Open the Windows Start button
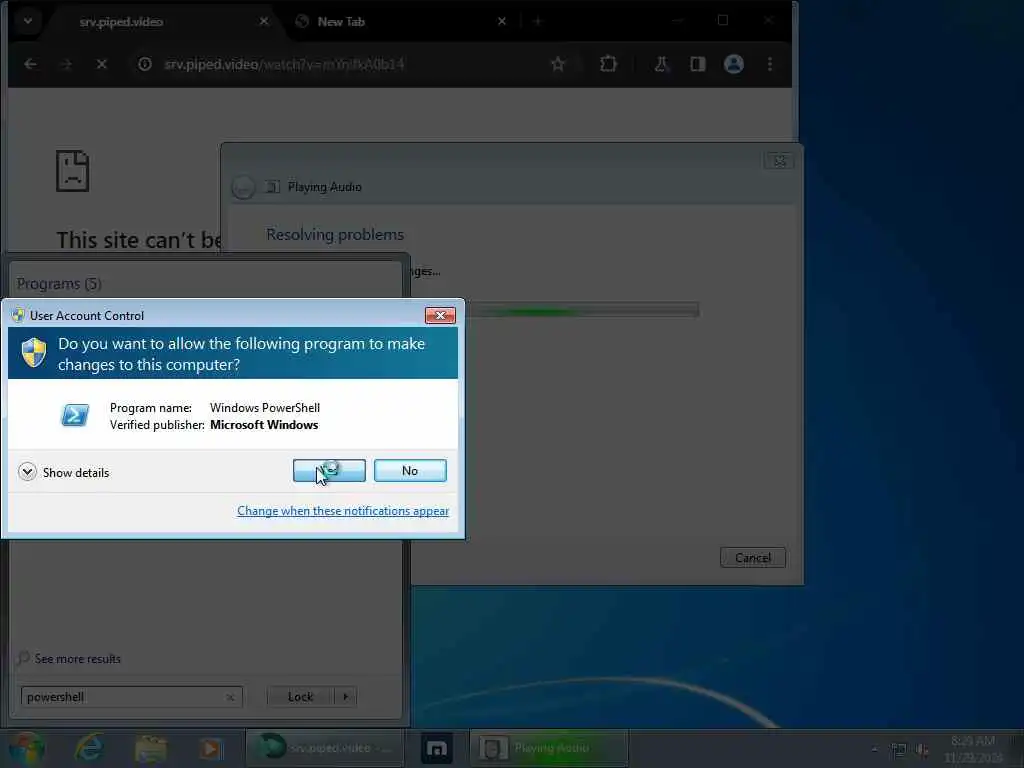This screenshot has height=768, width=1024. (x=27, y=748)
